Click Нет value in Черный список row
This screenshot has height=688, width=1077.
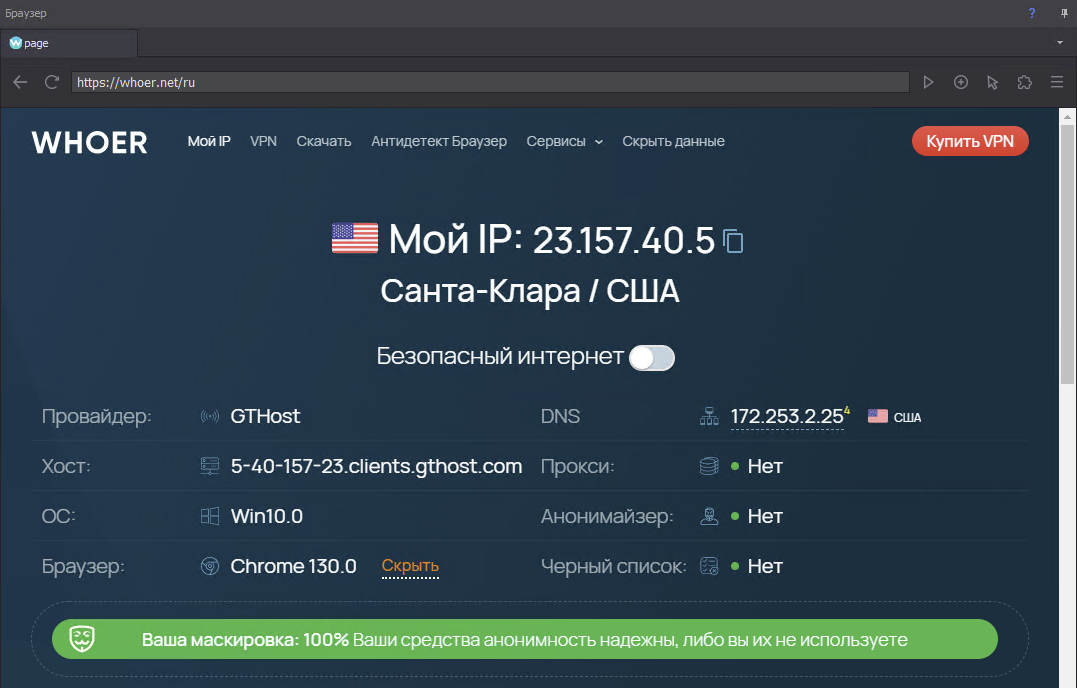765,566
